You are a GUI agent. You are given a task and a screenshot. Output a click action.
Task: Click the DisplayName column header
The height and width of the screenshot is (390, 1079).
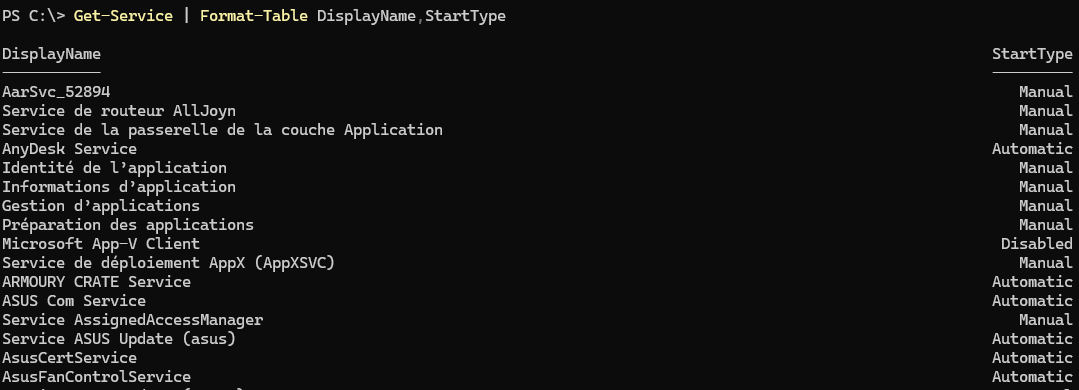tap(52, 54)
